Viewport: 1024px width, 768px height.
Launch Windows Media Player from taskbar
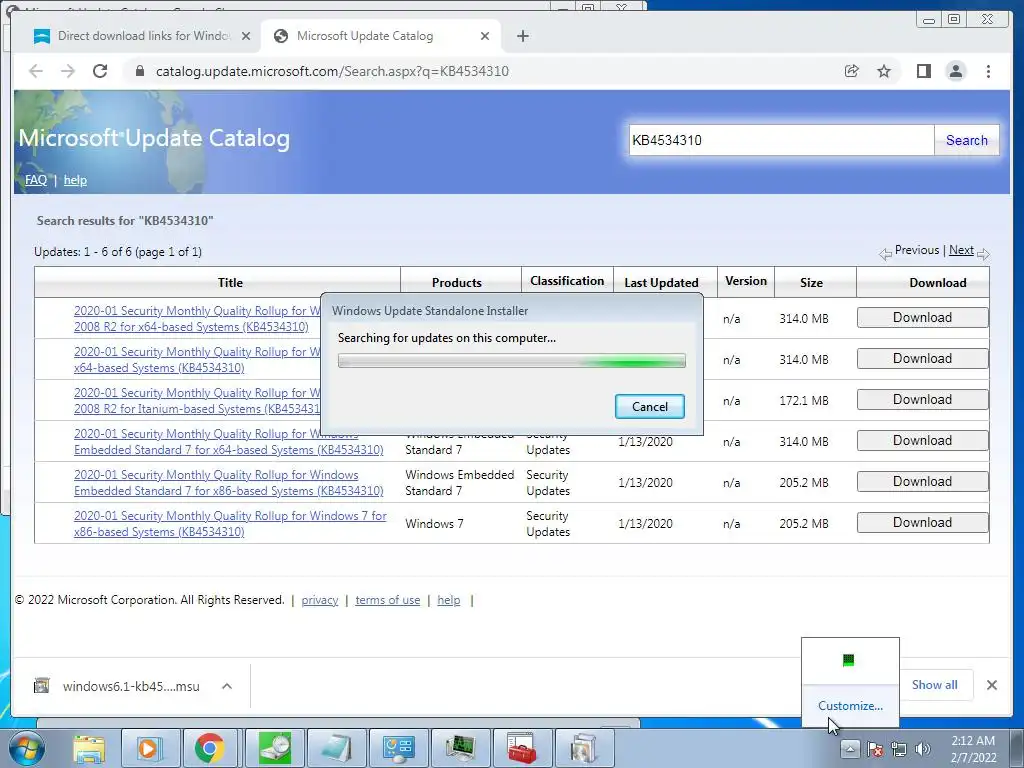tap(149, 748)
